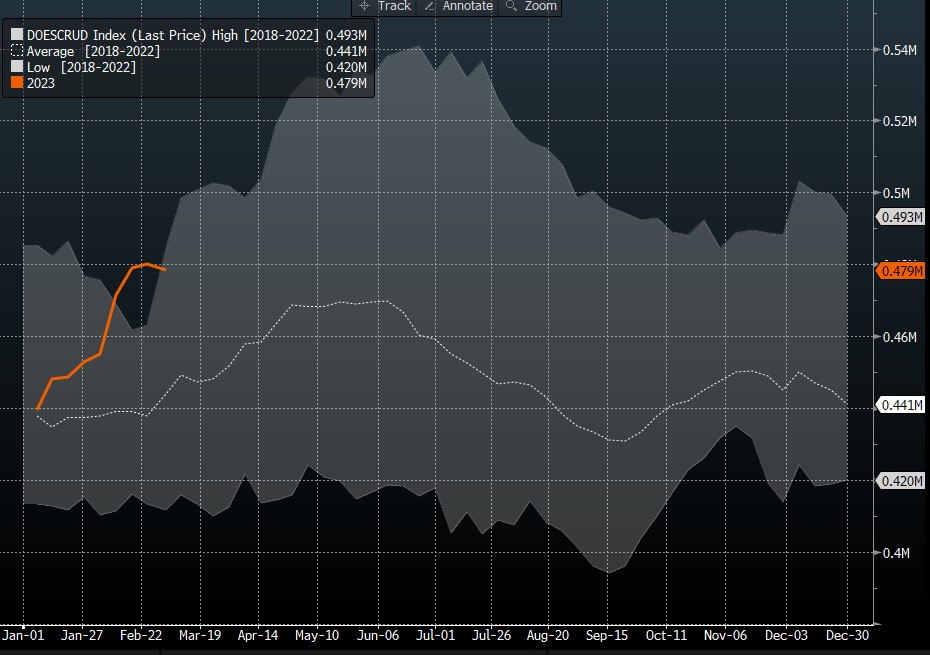Screen dimensions: 930x655
Task: Click the 0.420M low value axis tag
Action: click(902, 481)
